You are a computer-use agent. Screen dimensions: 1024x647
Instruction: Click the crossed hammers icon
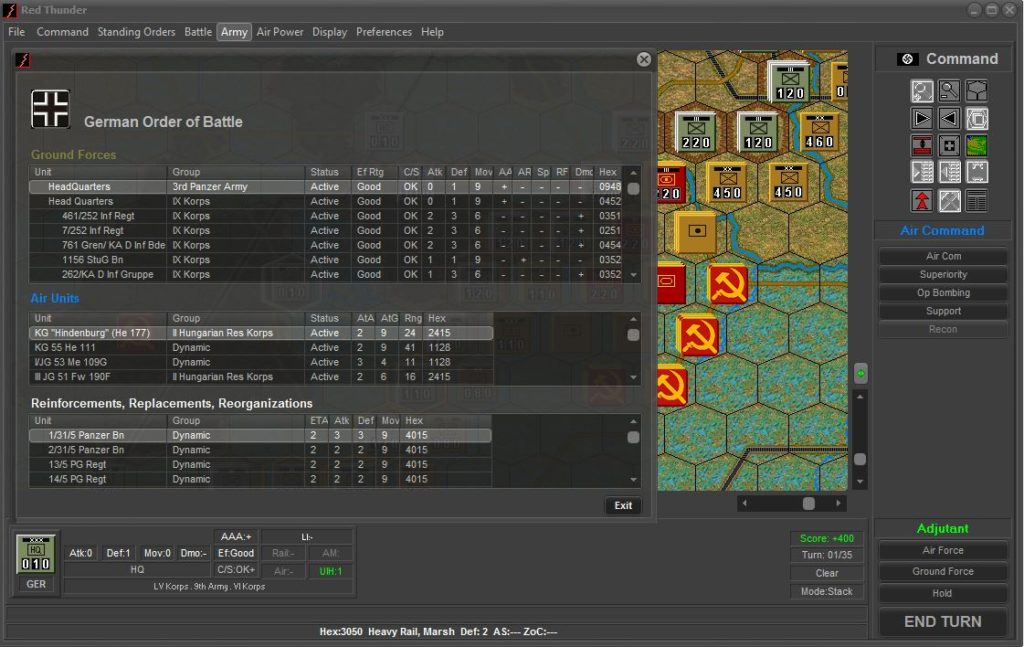(x=949, y=200)
